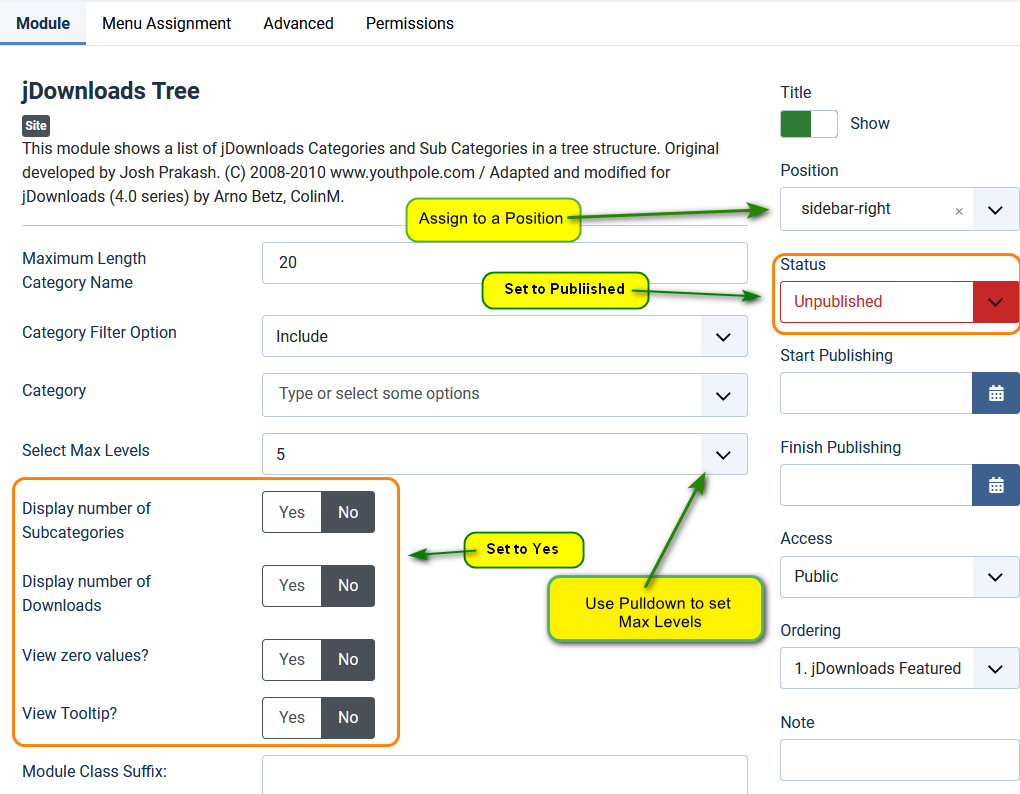Click the Select Max Levels label
The width and height of the screenshot is (1020, 794).
tap(86, 450)
